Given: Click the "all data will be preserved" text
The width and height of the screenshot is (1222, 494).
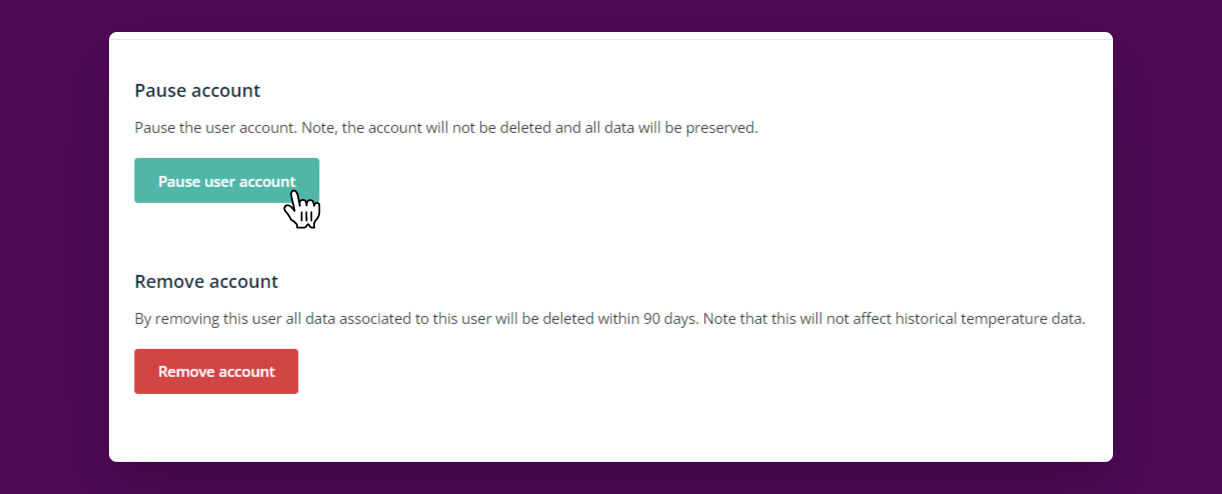Looking at the screenshot, I should coord(672,128).
